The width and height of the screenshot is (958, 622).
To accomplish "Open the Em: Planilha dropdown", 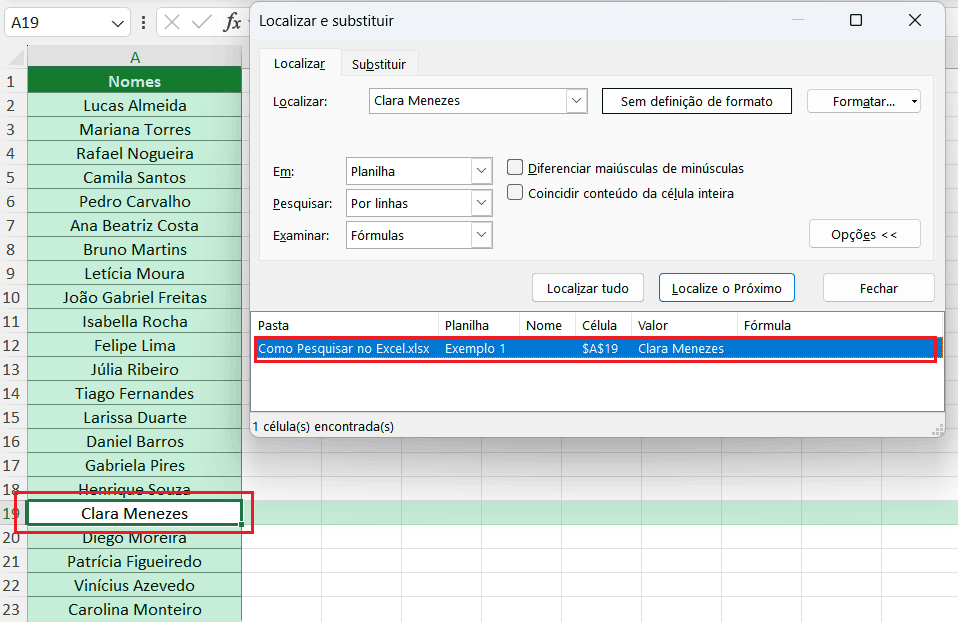I will tap(479, 171).
